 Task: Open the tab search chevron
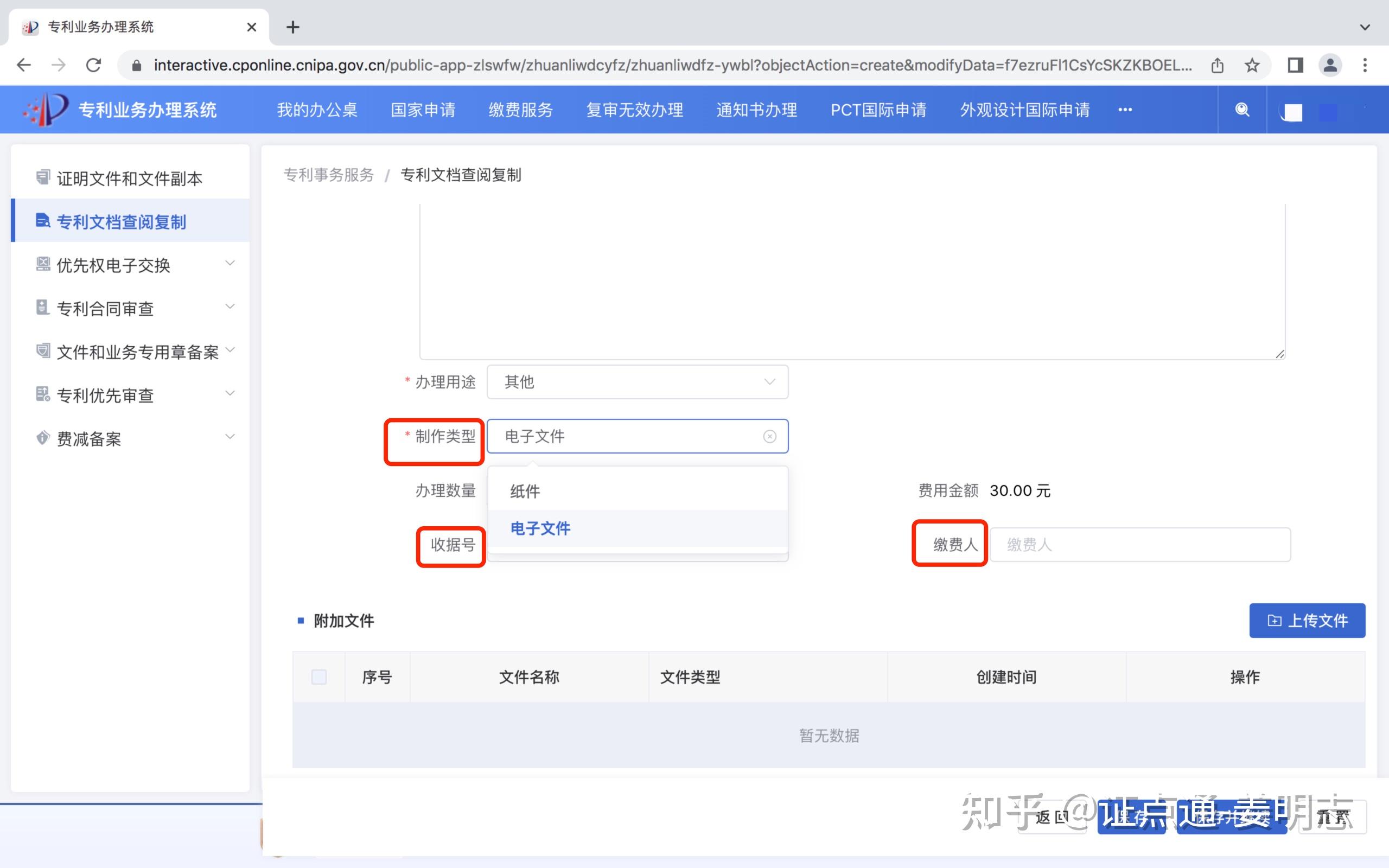pos(1365,27)
